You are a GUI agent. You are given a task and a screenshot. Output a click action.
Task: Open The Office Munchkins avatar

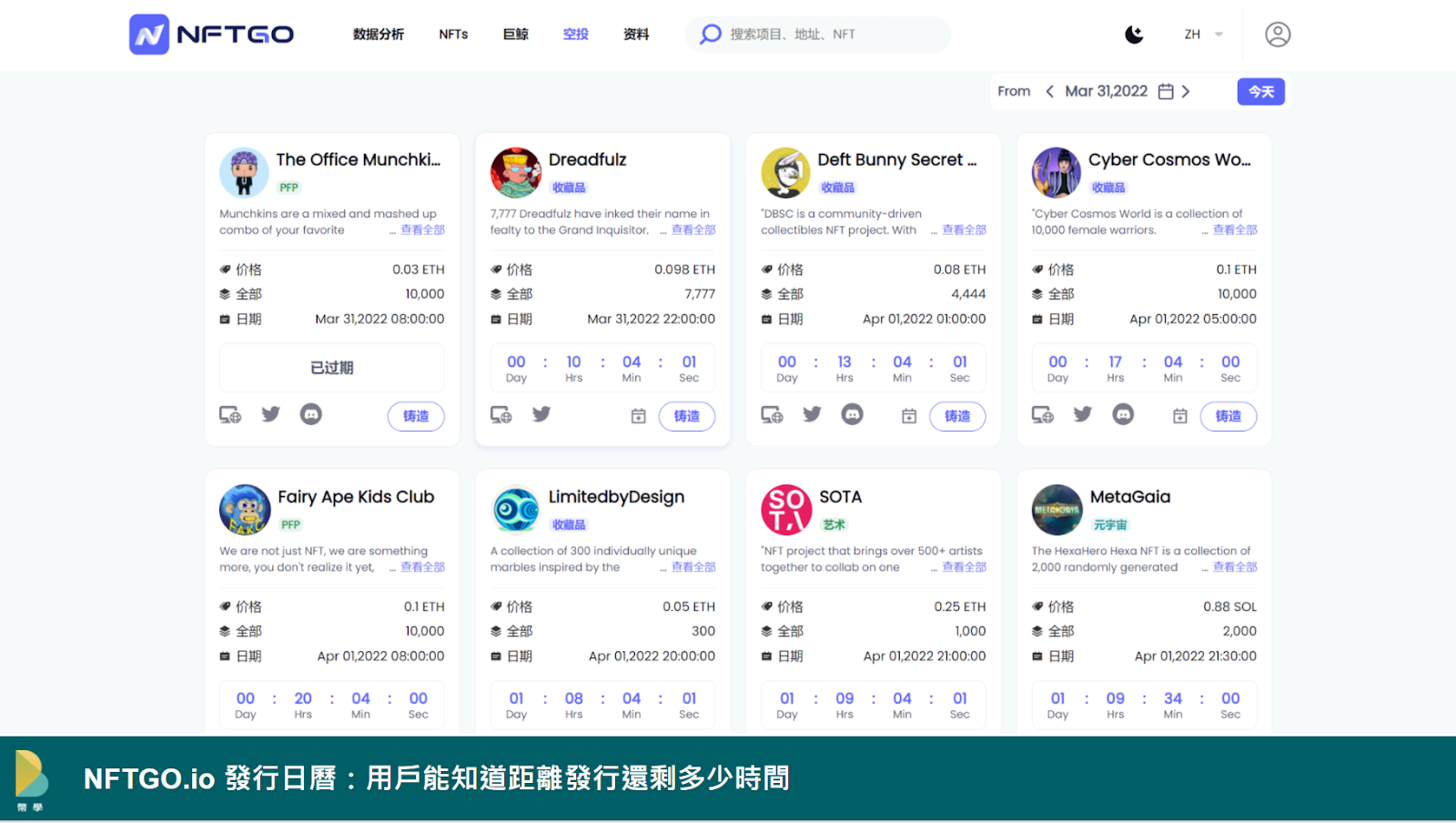pos(244,173)
